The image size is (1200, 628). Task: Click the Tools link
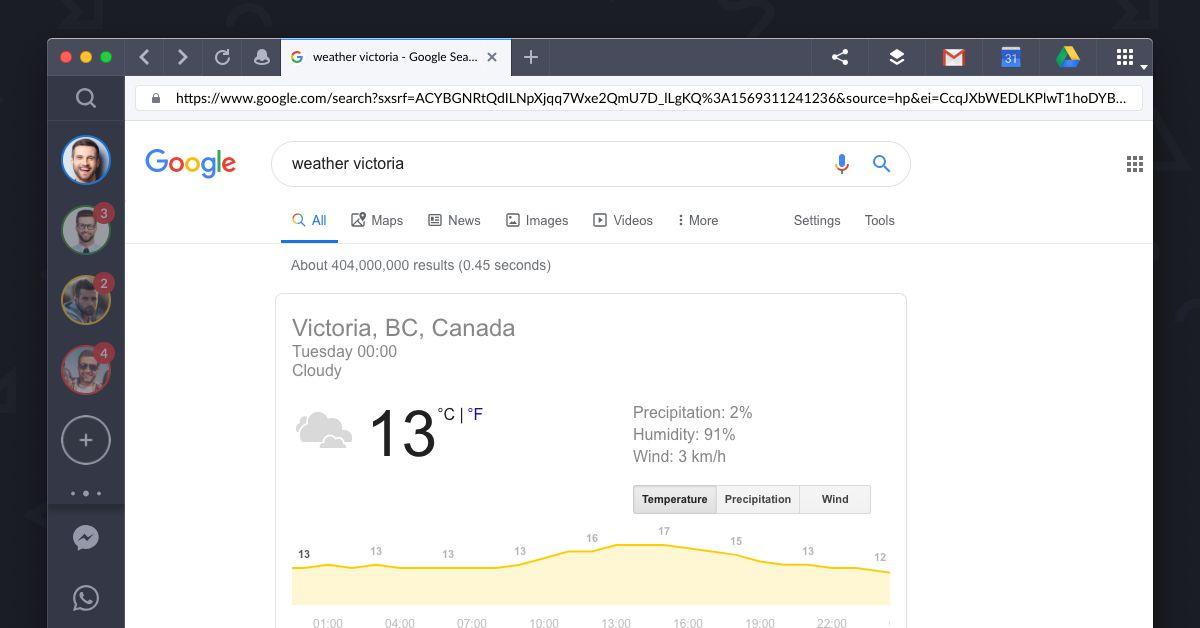pyautogui.click(x=880, y=220)
